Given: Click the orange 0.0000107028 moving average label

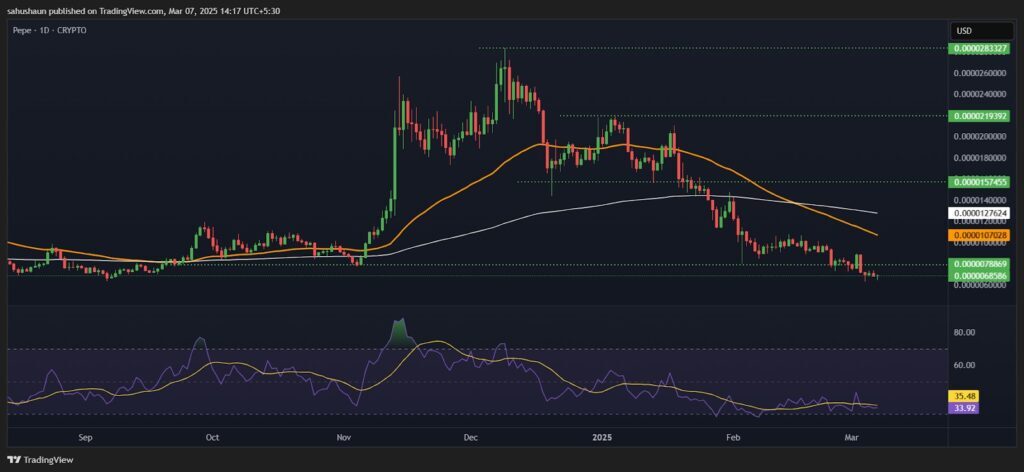Looking at the screenshot, I should point(980,235).
